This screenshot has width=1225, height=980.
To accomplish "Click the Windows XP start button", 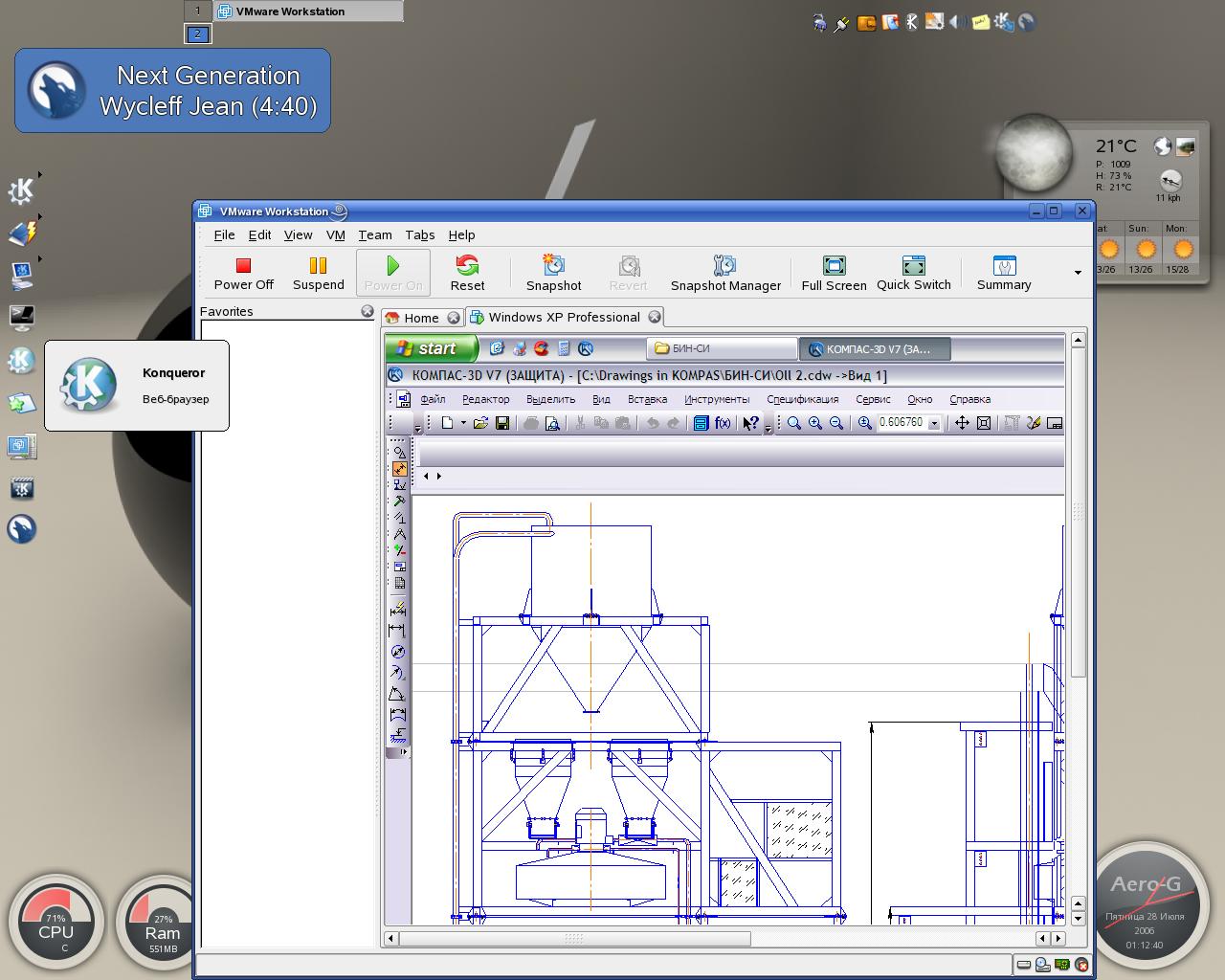I will [x=431, y=348].
